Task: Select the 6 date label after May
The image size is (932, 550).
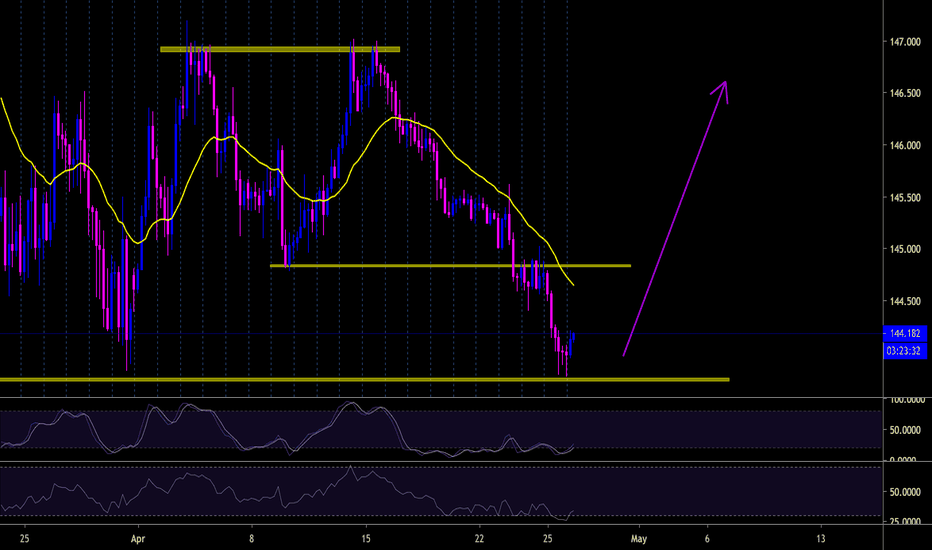Action: [x=707, y=539]
